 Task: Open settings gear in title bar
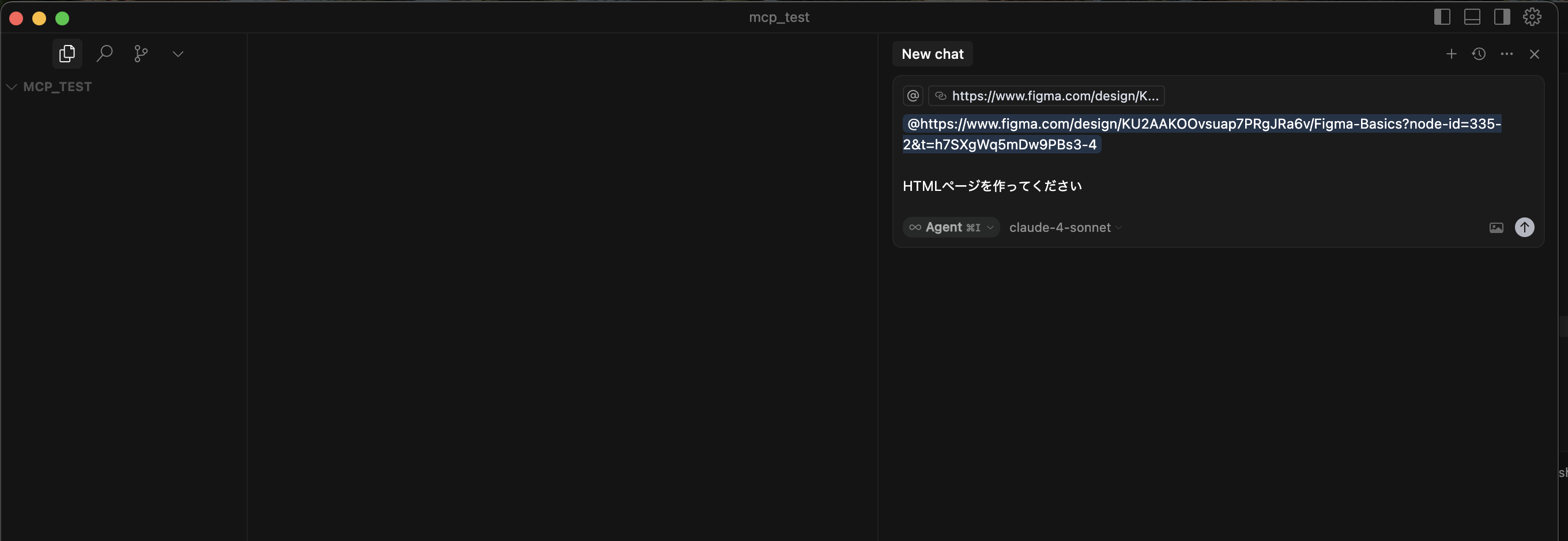(1532, 17)
